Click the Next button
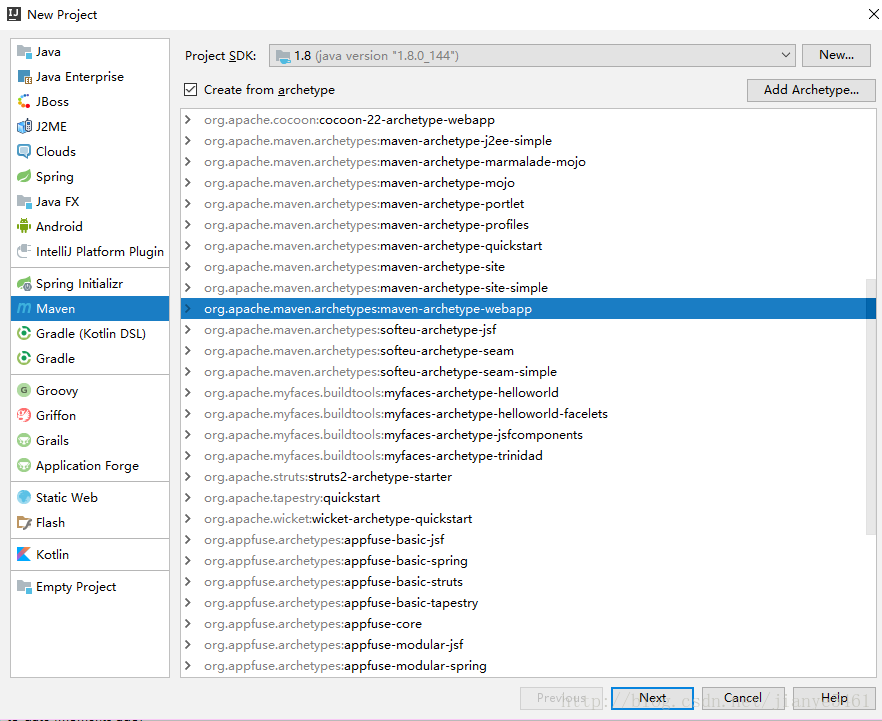882x721 pixels. pos(652,698)
